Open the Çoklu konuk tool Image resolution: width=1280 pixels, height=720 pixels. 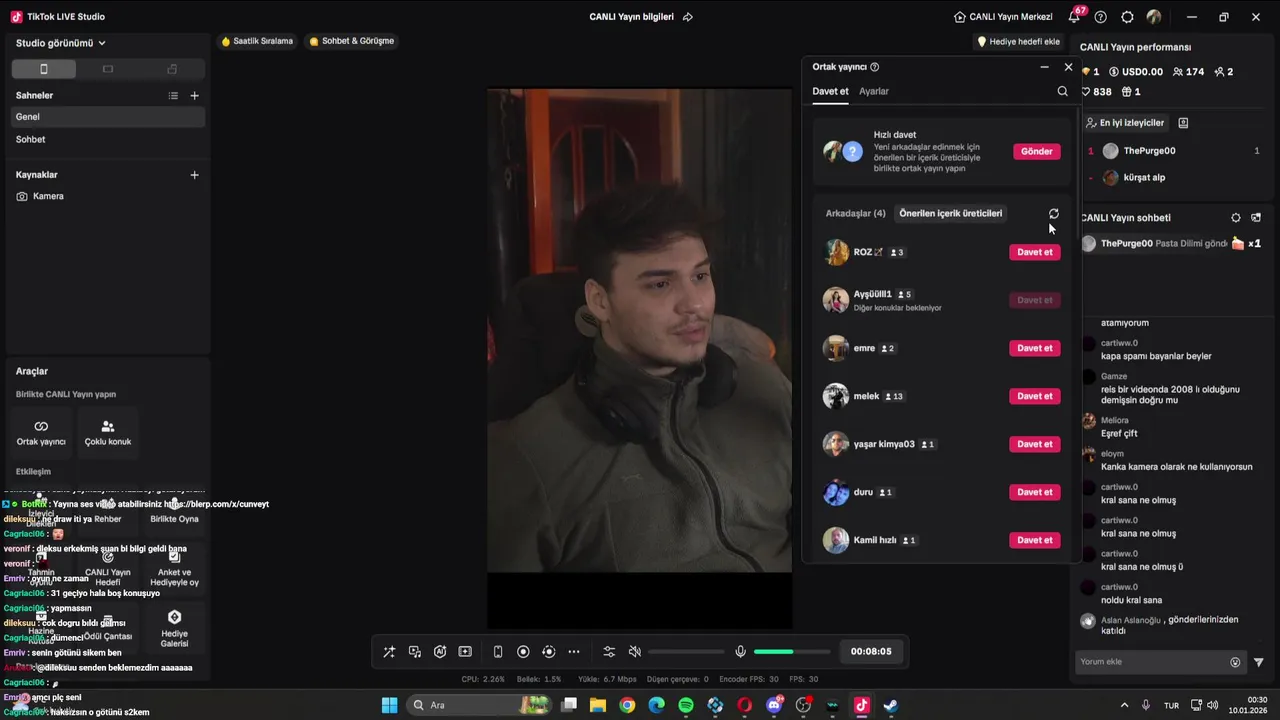(x=108, y=432)
